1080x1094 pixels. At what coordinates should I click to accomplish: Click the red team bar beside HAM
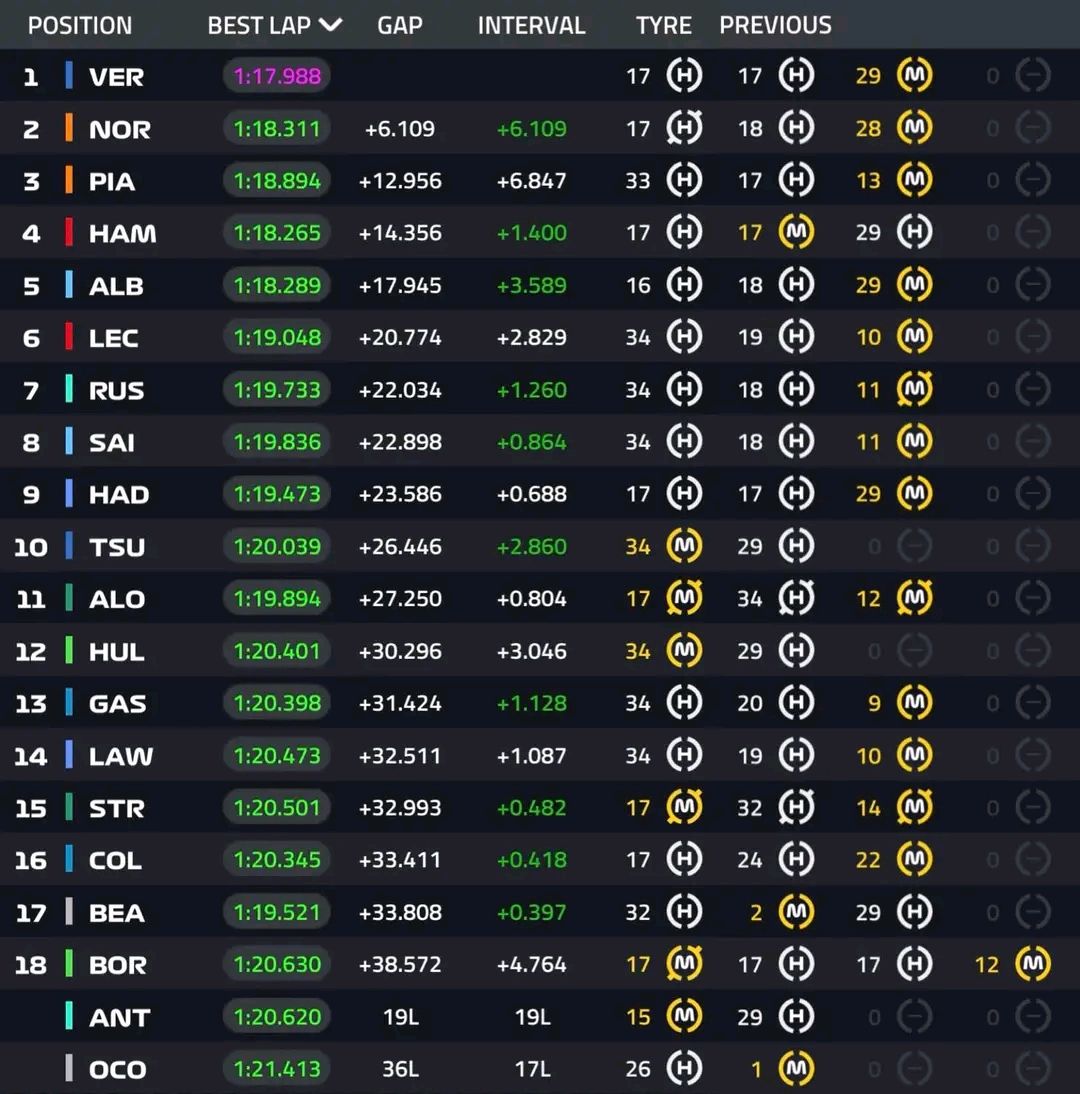(x=69, y=233)
